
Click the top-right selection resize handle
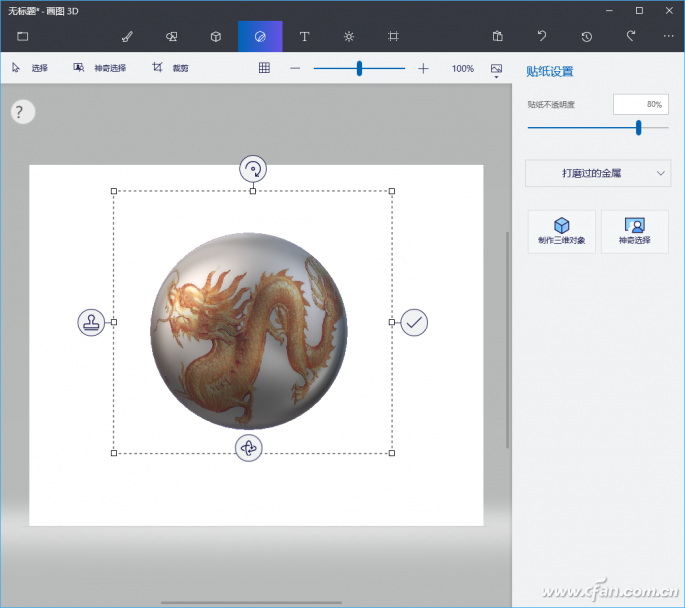coord(392,191)
